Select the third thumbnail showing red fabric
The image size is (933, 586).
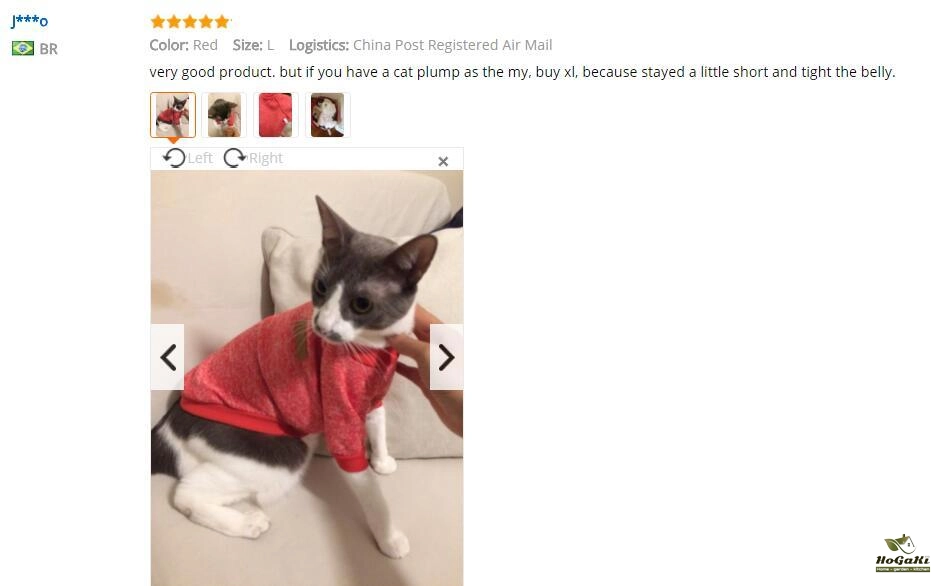point(275,115)
